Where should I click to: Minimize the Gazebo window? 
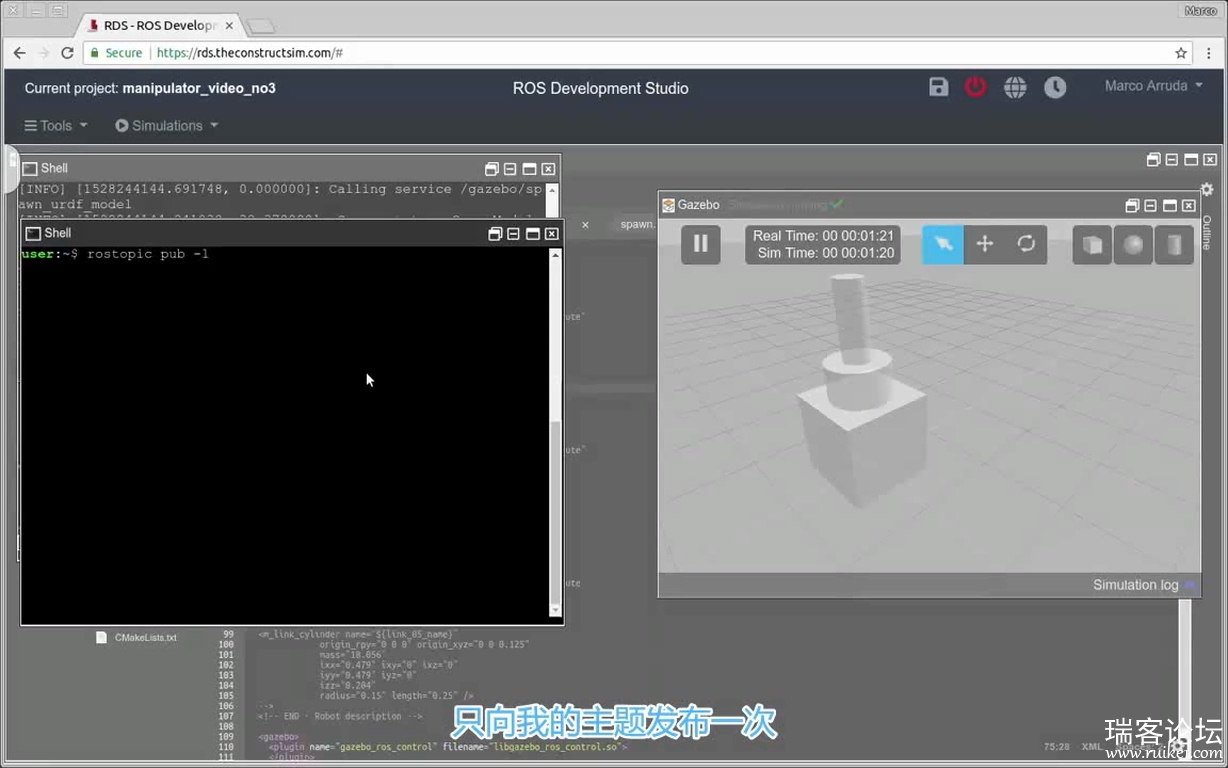(x=1151, y=205)
